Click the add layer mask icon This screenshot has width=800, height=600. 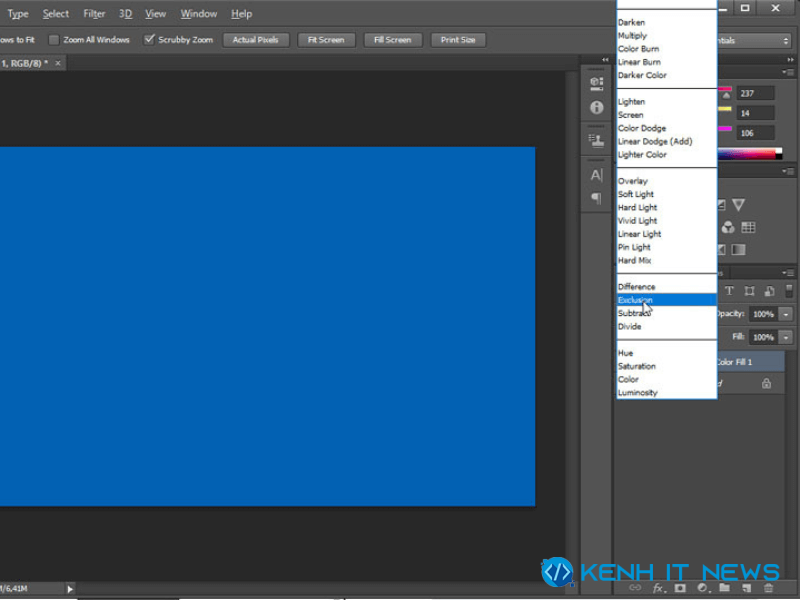(680, 588)
